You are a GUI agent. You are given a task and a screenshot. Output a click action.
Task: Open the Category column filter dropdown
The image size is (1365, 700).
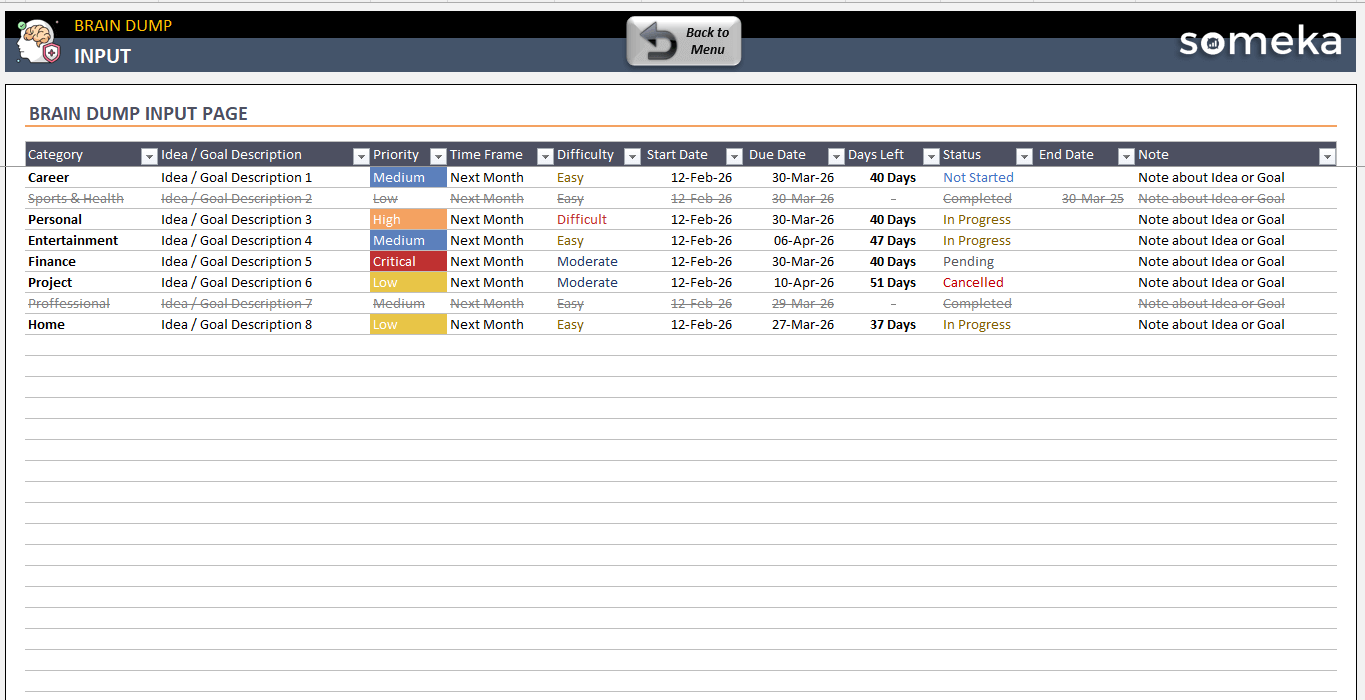(x=149, y=156)
